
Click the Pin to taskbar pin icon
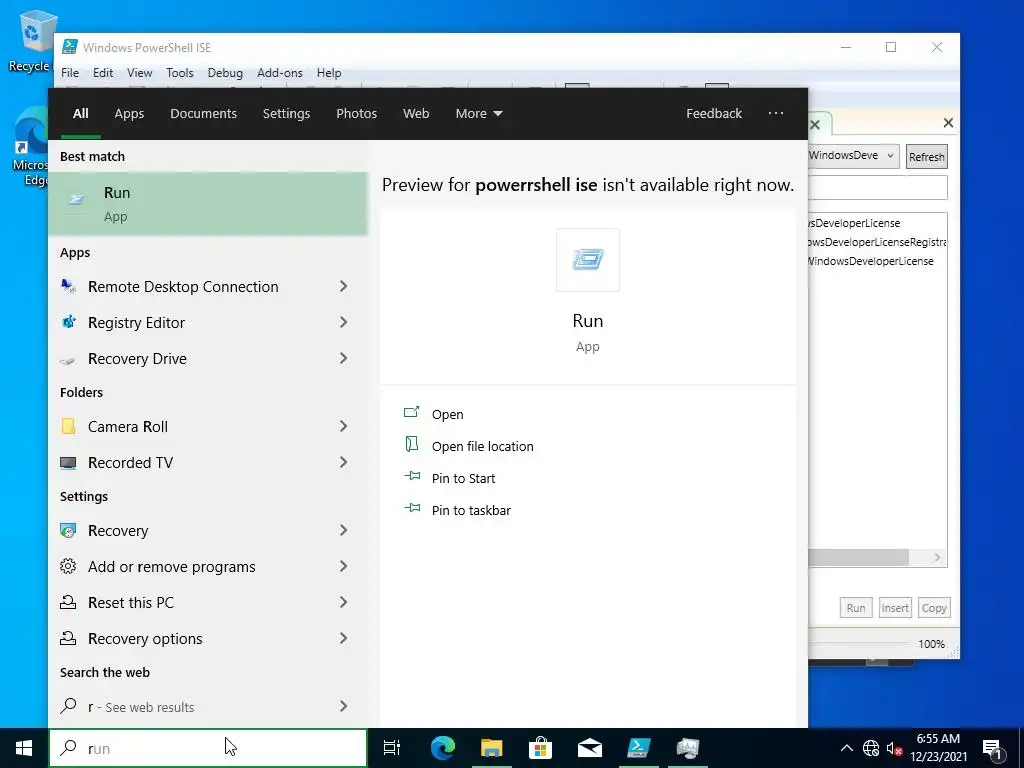click(x=411, y=508)
